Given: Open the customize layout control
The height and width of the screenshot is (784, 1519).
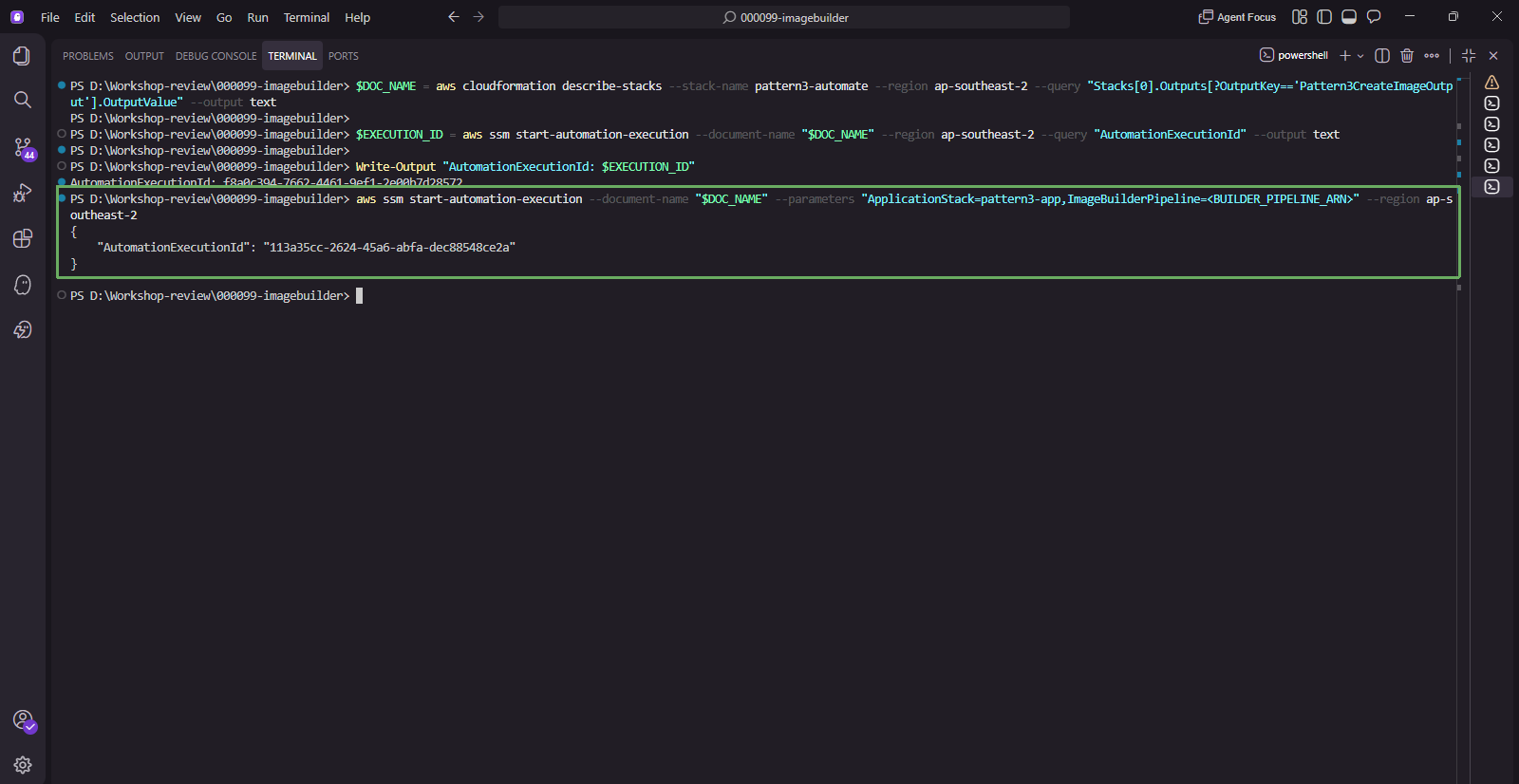Looking at the screenshot, I should 1300,17.
